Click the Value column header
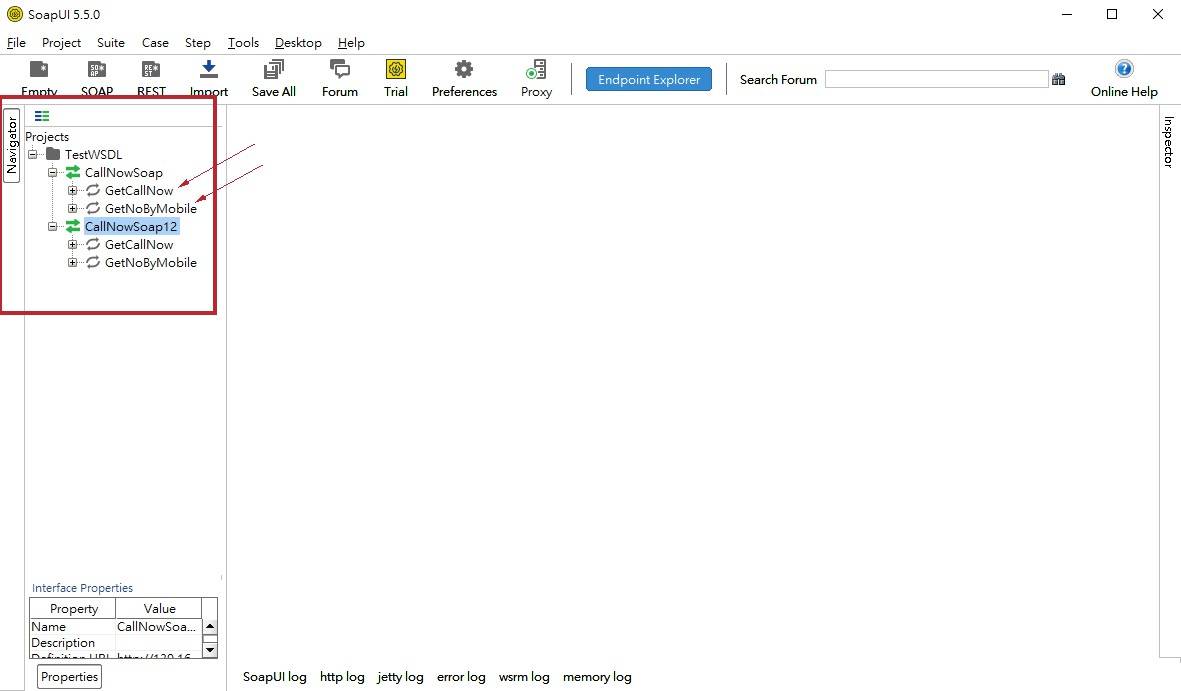 (159, 608)
